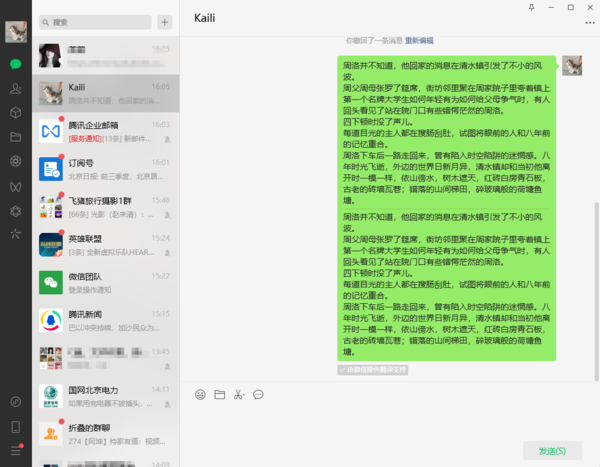Open the Contacts icon in sidebar

16,88
